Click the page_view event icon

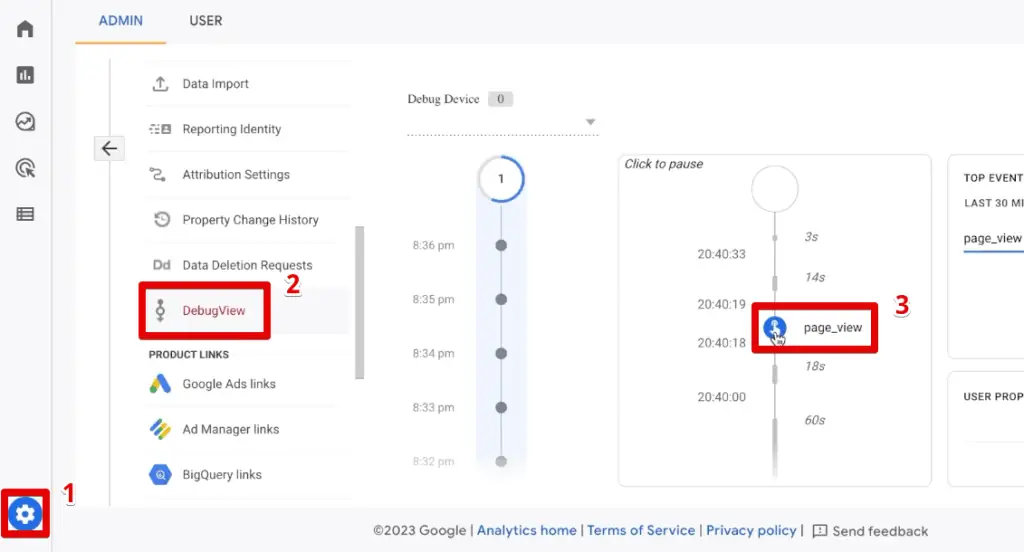pyautogui.click(x=775, y=328)
